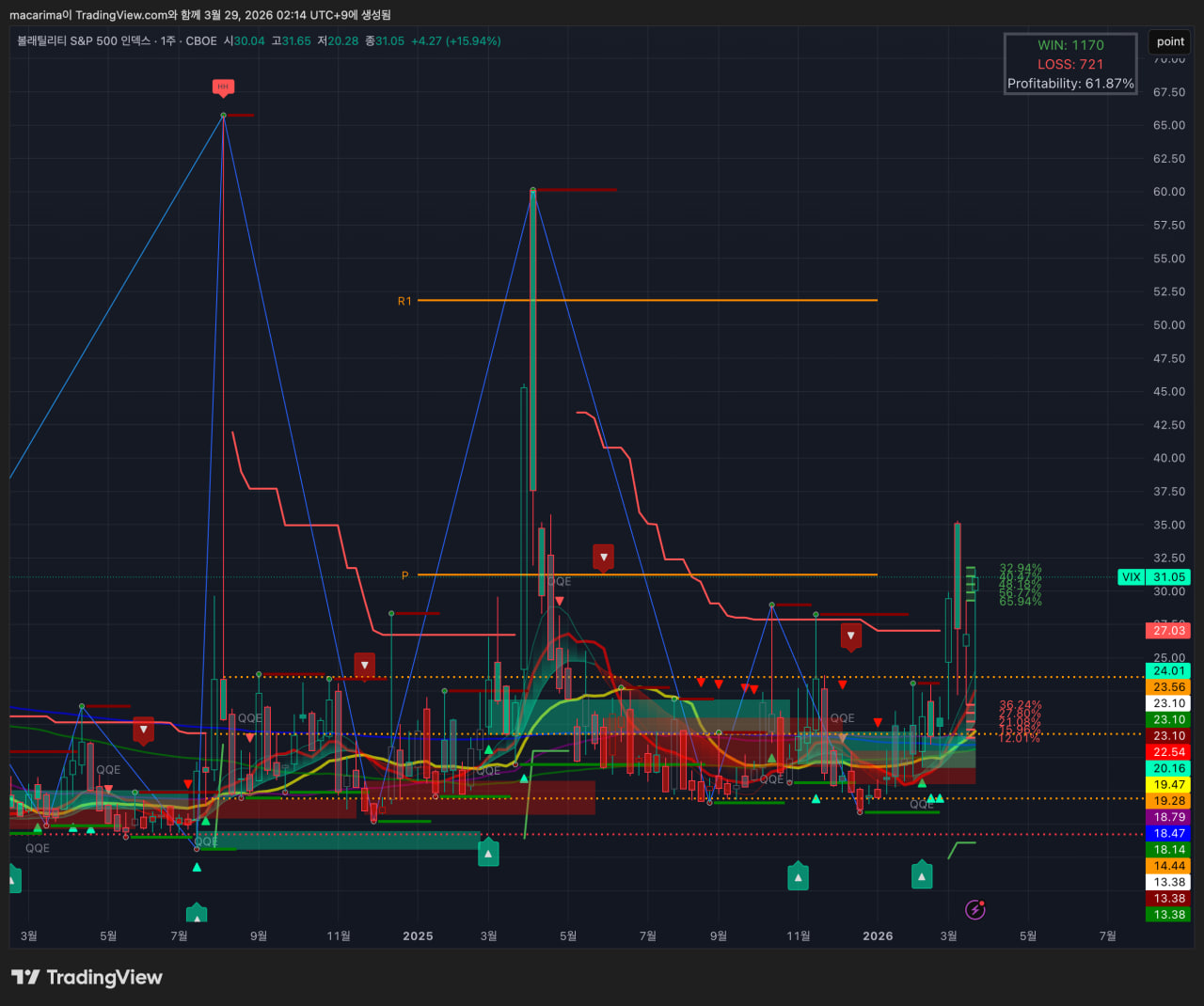Click the R1 pivot level label
This screenshot has width=1204, height=1006.
pyautogui.click(x=404, y=301)
